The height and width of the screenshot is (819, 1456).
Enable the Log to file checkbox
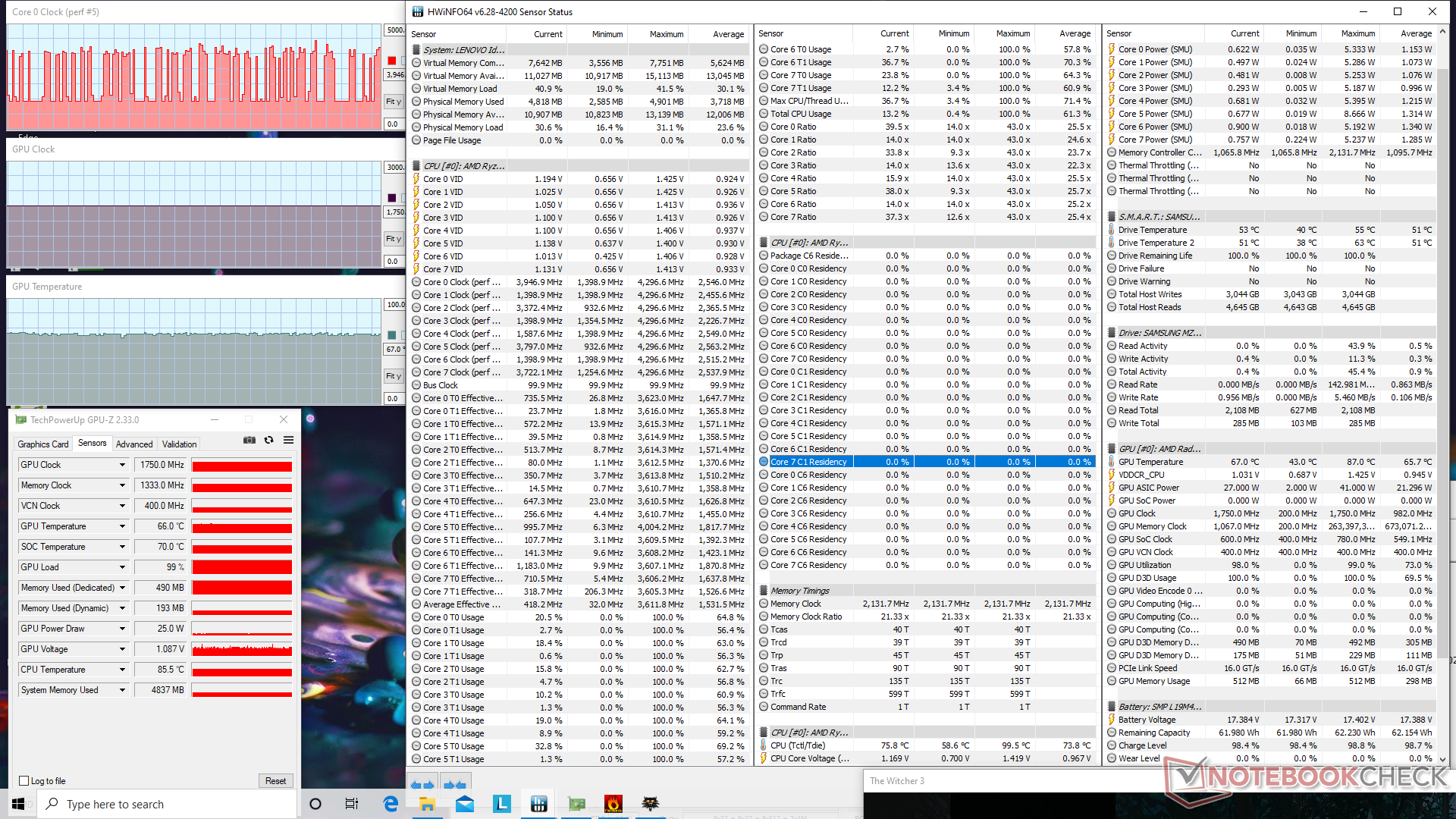(x=24, y=781)
